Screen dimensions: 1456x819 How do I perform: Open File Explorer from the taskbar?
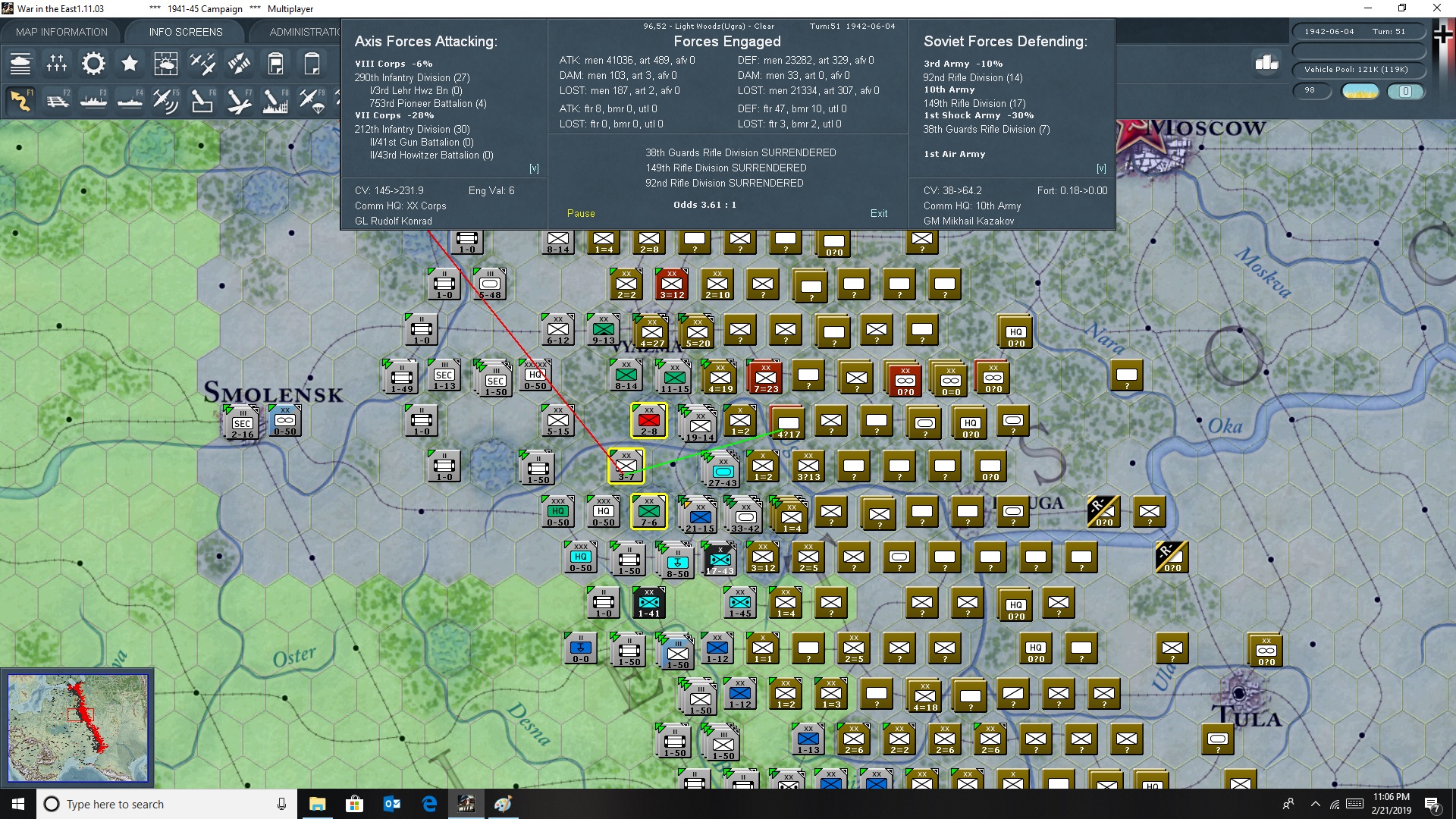(x=317, y=804)
